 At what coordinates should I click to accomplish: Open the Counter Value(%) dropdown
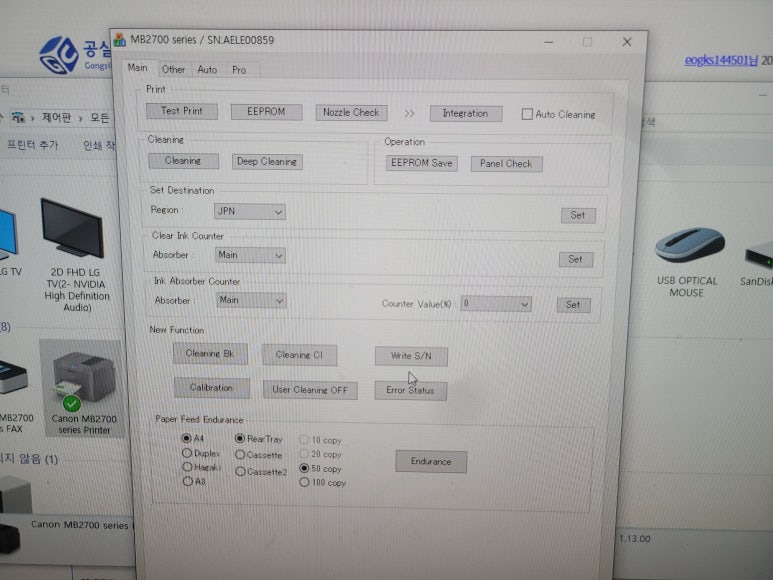click(x=495, y=304)
